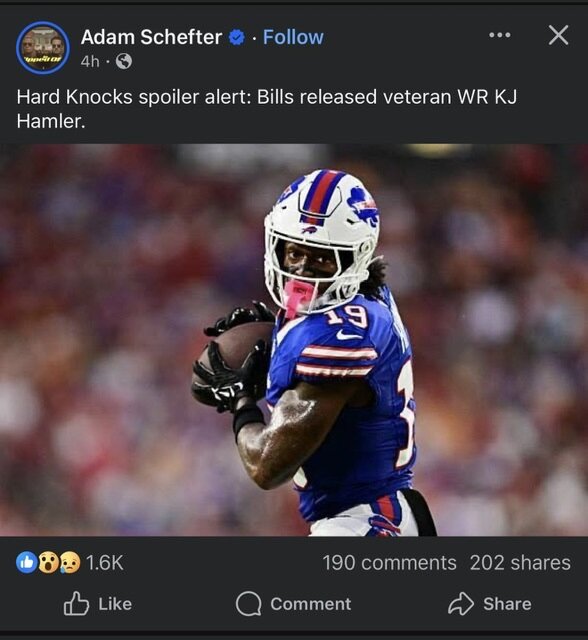
Task: Click the blue verified badge
Action: click(x=237, y=38)
